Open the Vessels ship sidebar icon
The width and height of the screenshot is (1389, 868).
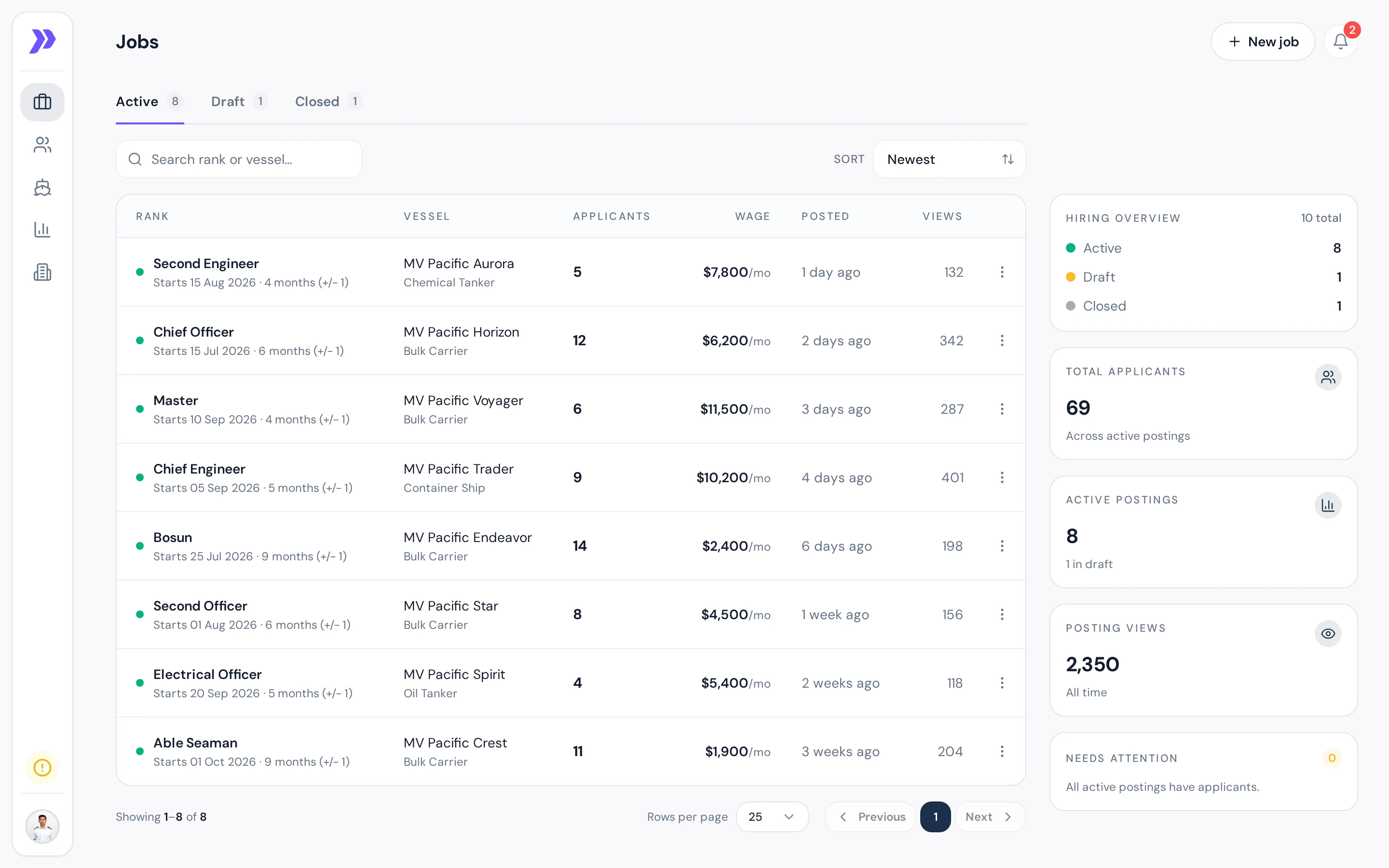[42, 187]
